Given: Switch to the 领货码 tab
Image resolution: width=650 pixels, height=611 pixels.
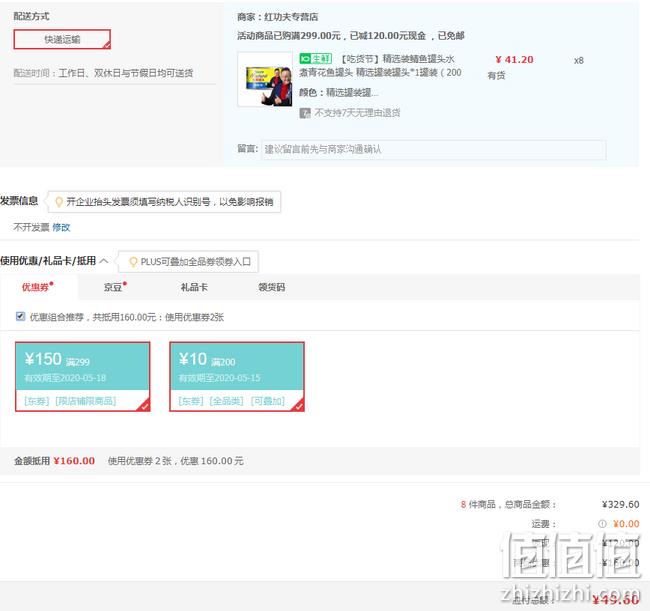Looking at the screenshot, I should coord(272,287).
